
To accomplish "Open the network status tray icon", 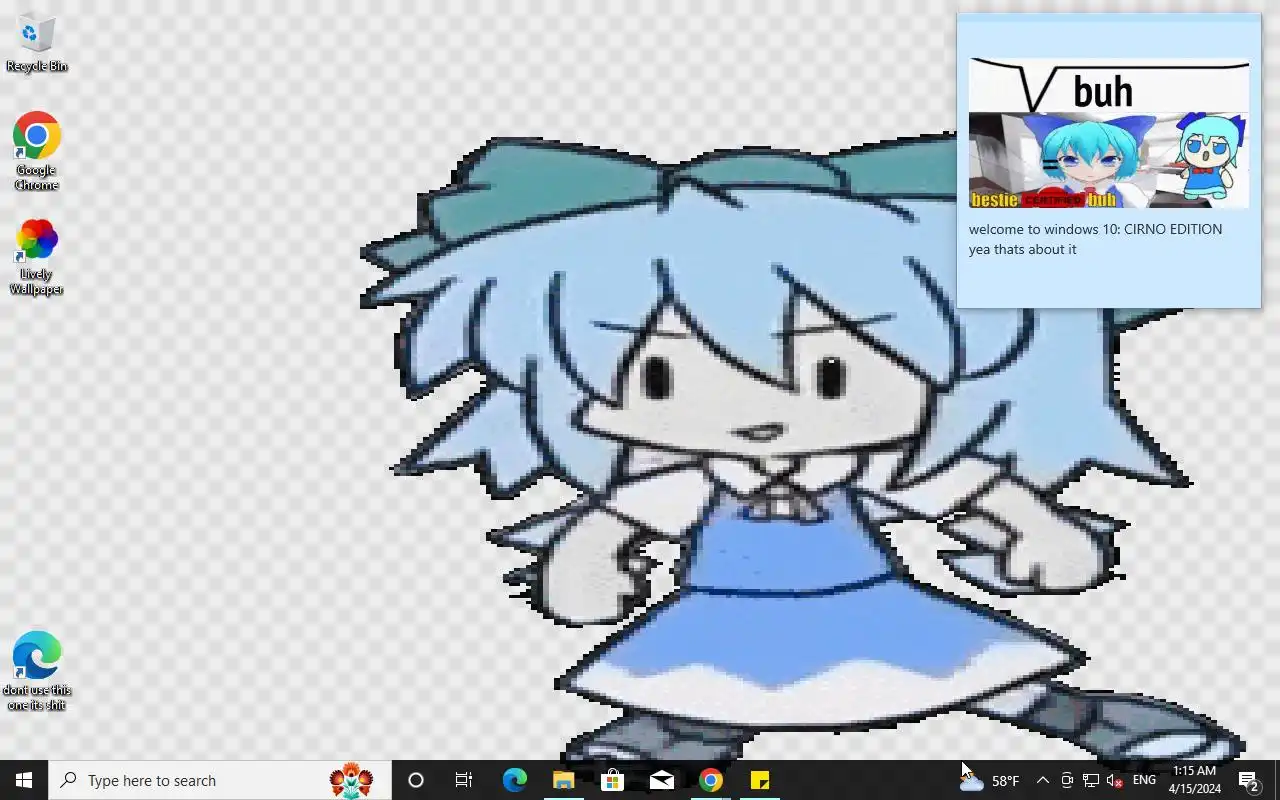I will 1091,780.
